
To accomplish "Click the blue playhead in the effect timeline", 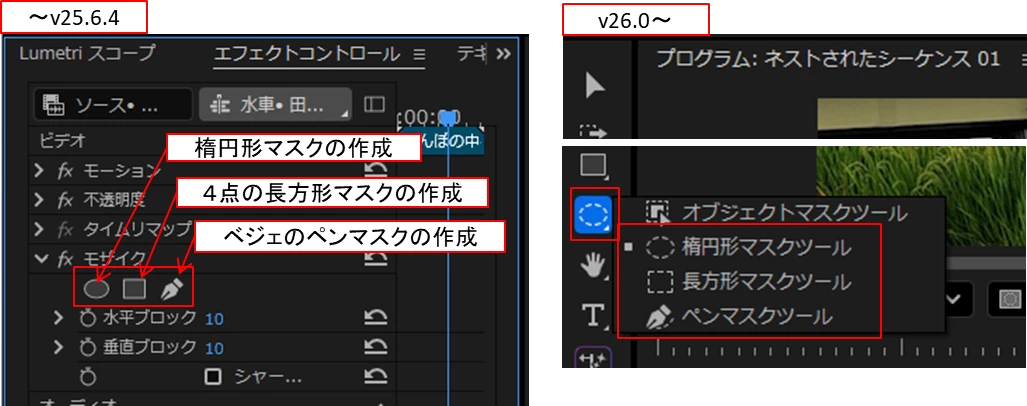I will point(447,118).
